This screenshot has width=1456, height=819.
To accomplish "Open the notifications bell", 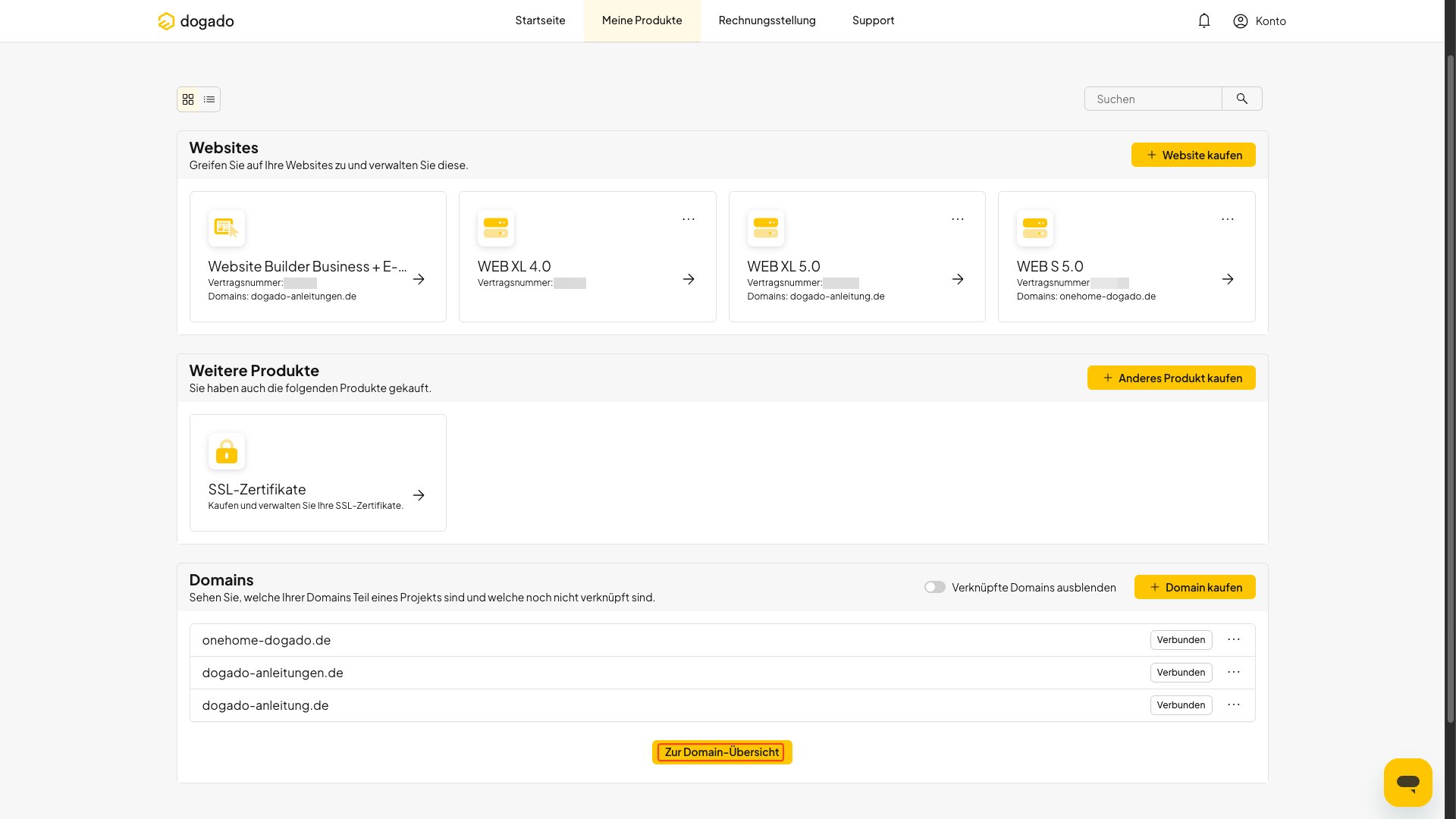I will [x=1204, y=21].
